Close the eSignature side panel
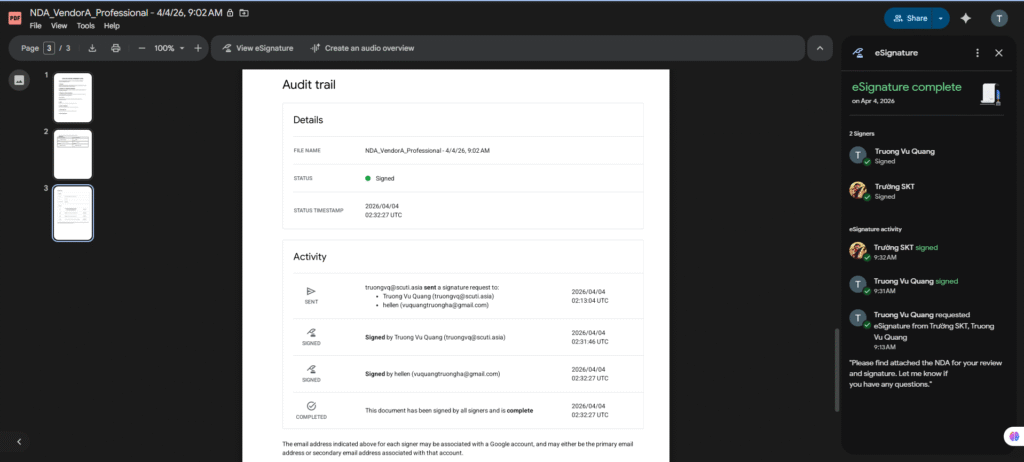Screen dimensions: 1024x462 (998, 52)
